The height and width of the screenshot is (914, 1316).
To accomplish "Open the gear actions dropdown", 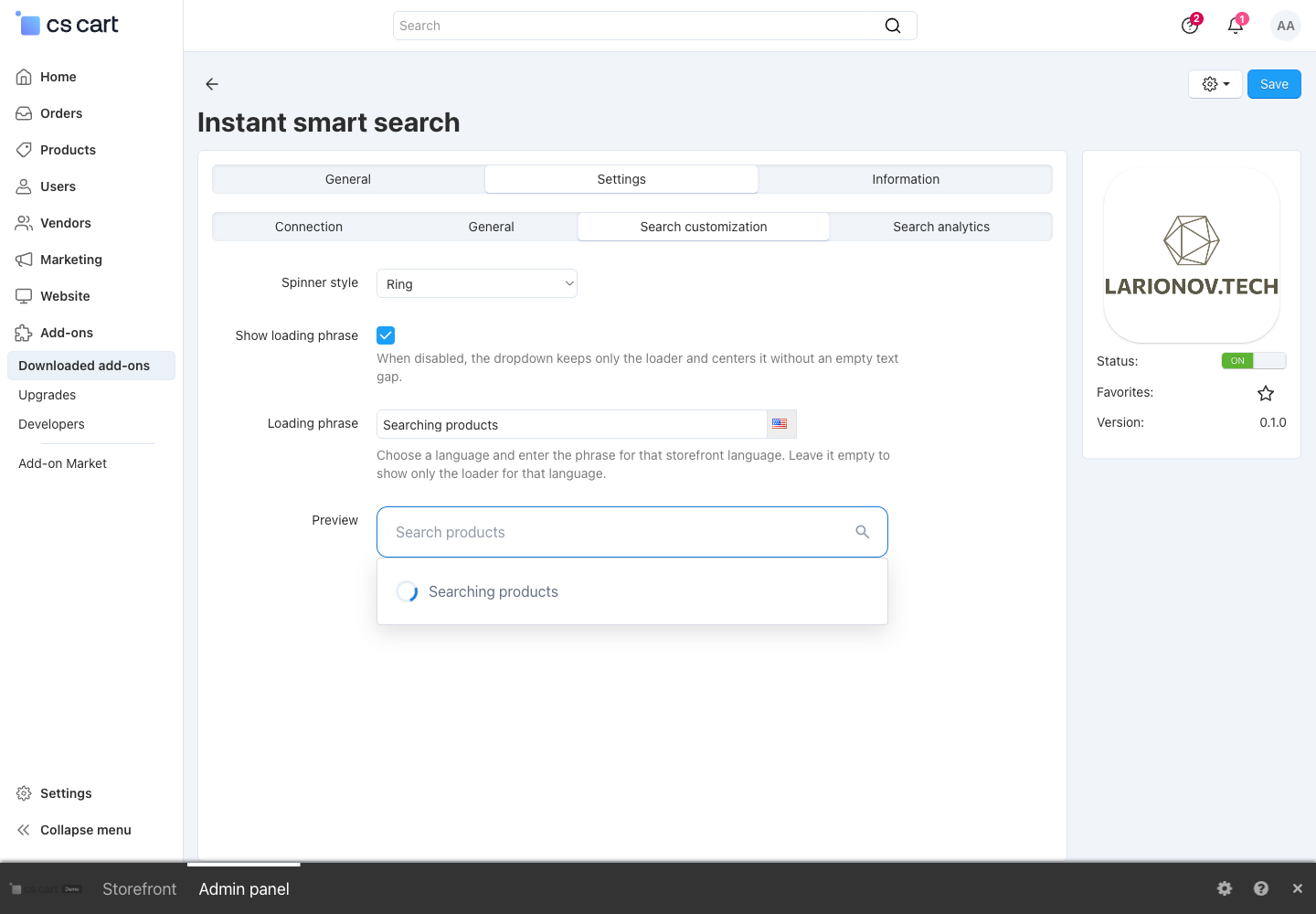I will 1215,84.
